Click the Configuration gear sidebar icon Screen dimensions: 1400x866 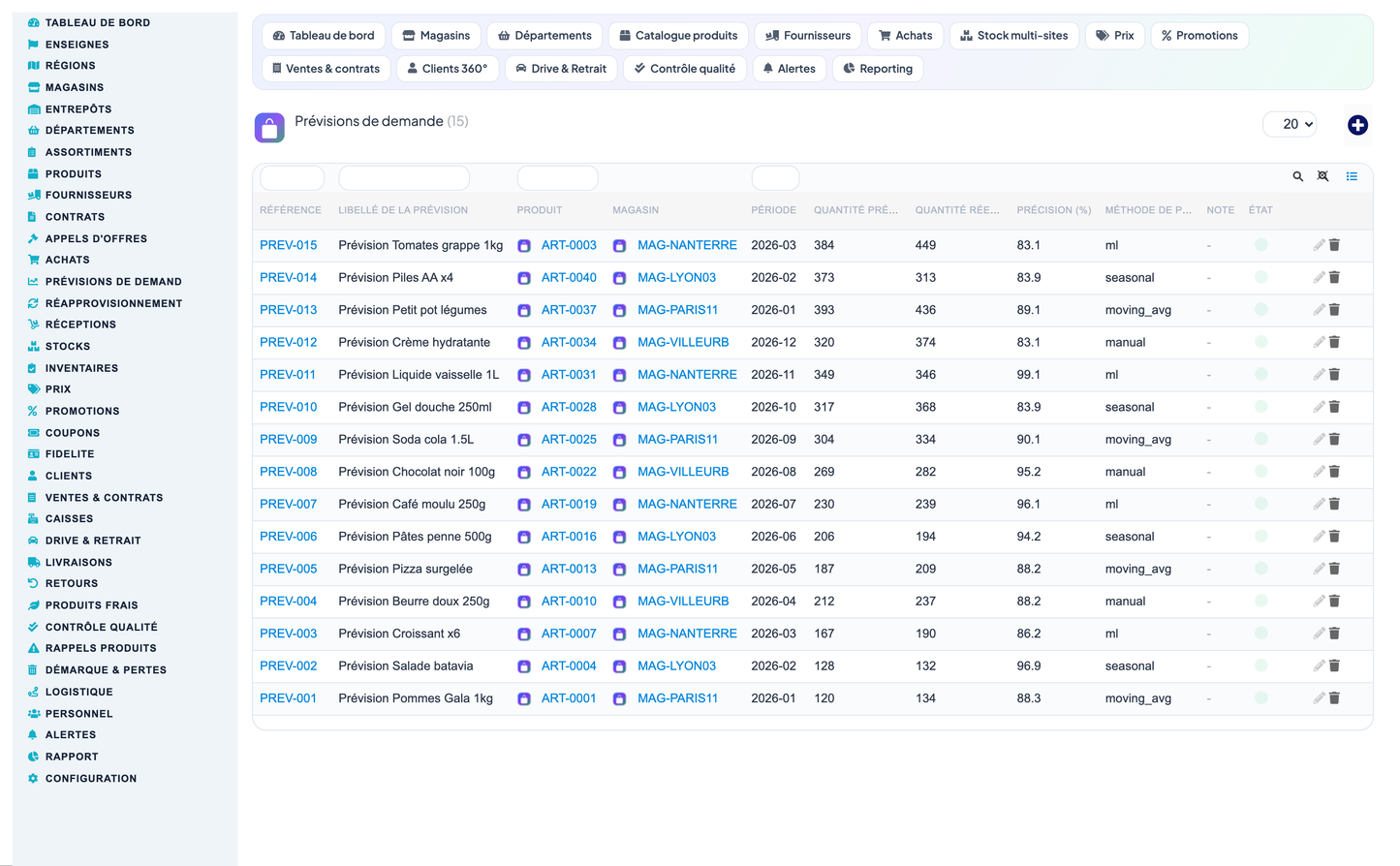pos(33,778)
